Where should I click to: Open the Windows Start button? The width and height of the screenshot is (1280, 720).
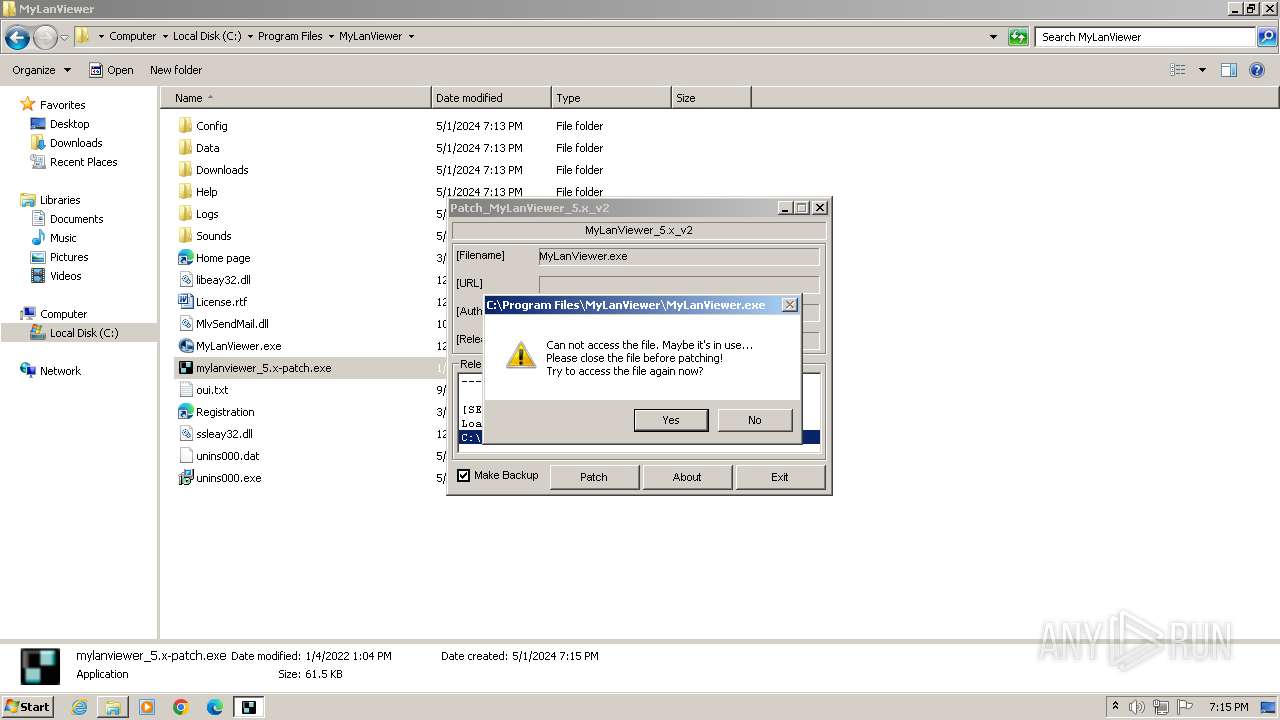(27, 707)
